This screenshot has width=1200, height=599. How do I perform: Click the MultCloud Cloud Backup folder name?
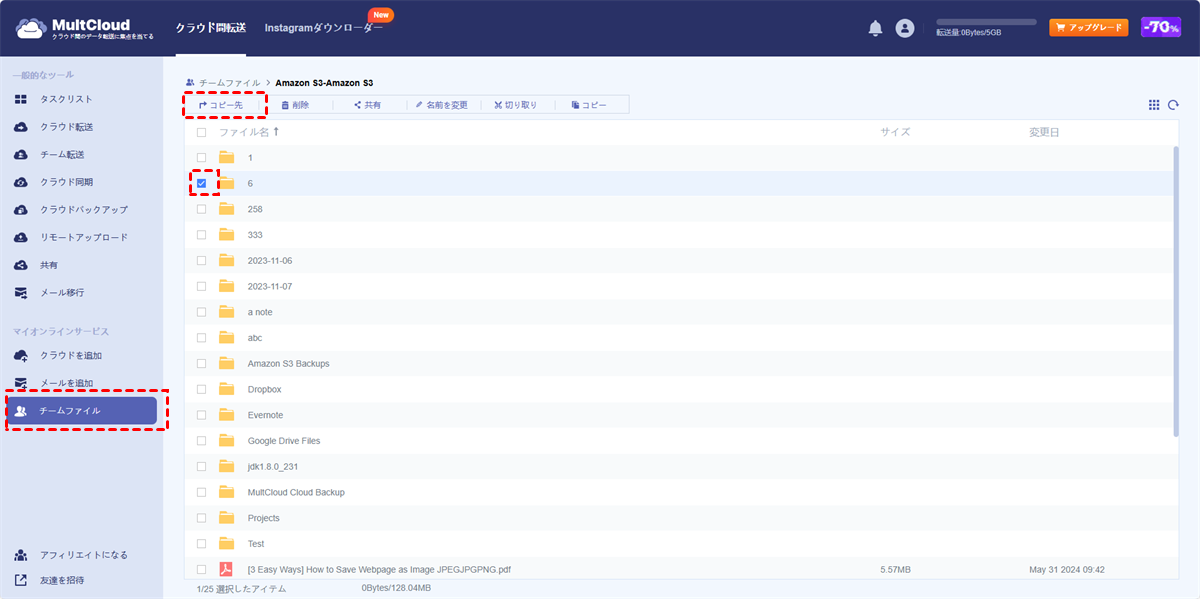(294, 492)
